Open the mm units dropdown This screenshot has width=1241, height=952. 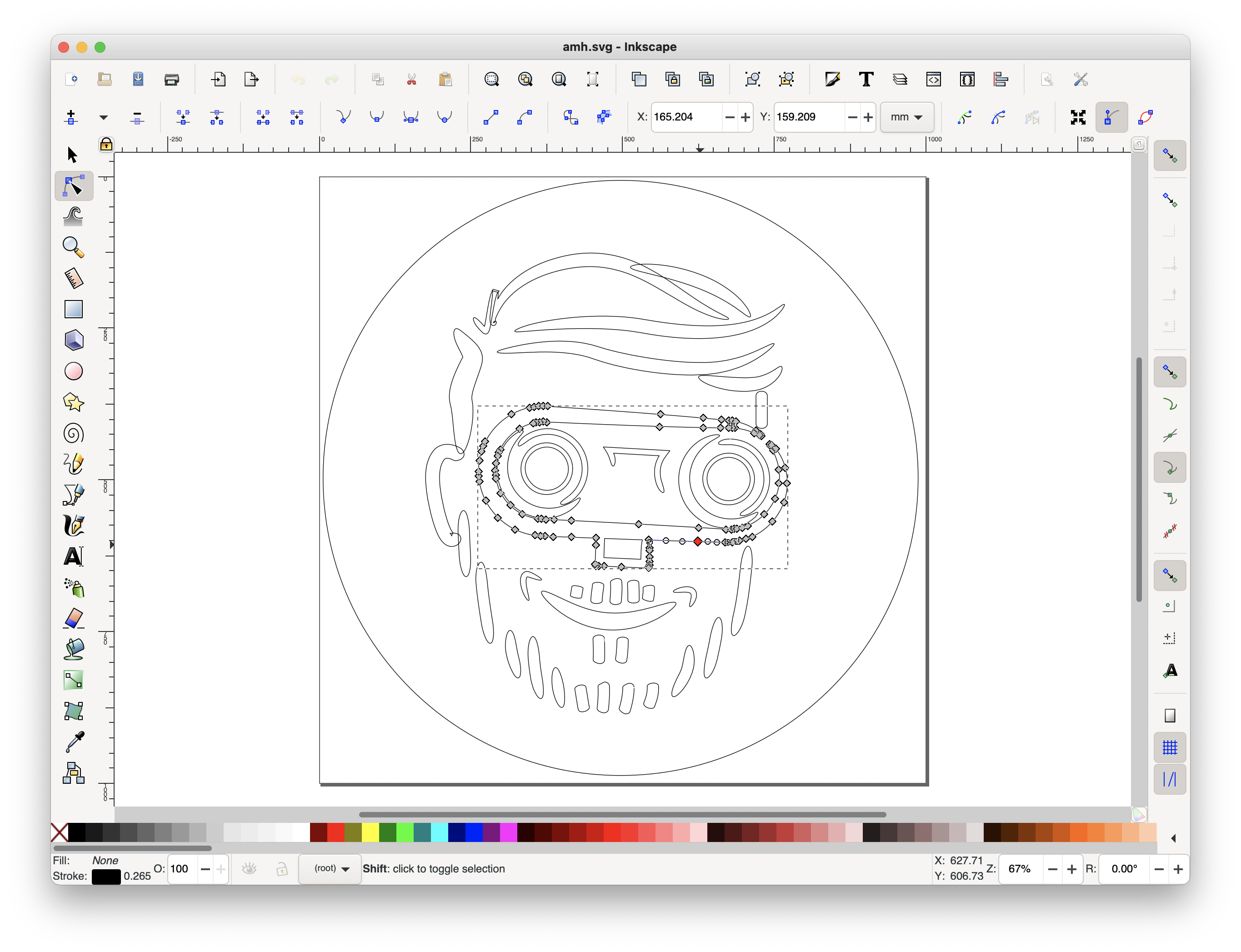coord(906,117)
